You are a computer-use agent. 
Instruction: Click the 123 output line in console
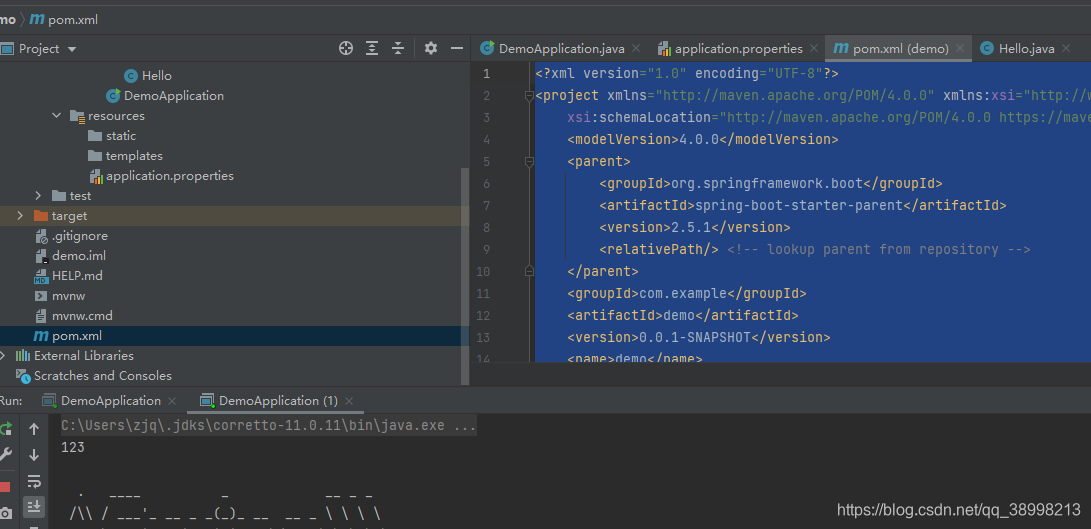pyautogui.click(x=73, y=448)
